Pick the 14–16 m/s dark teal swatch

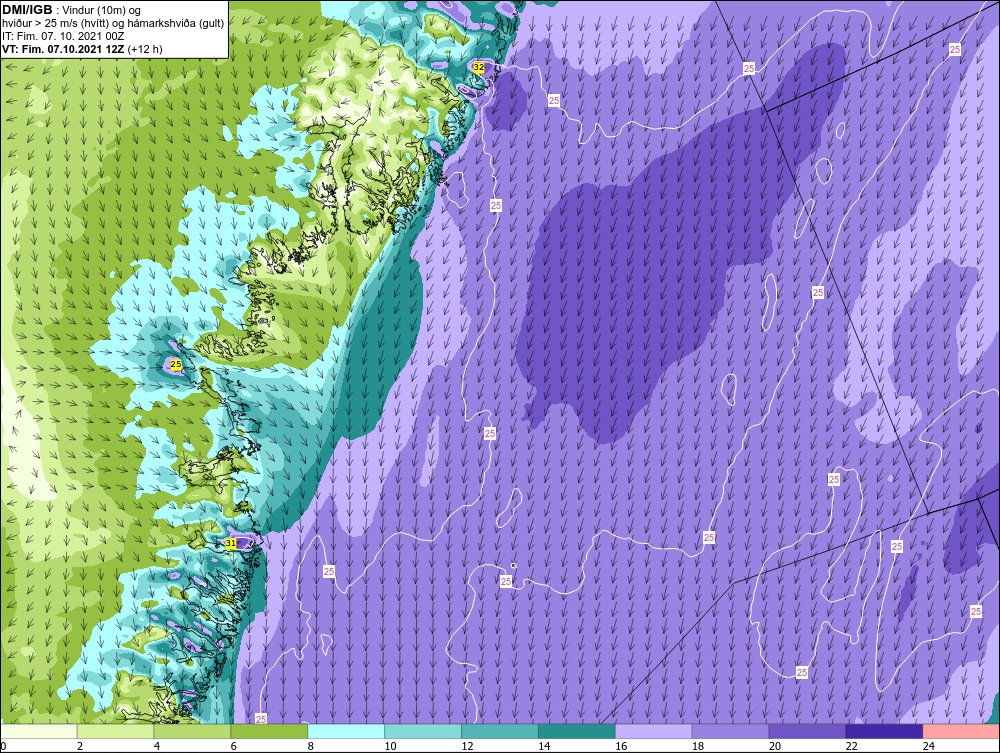[x=577, y=731]
